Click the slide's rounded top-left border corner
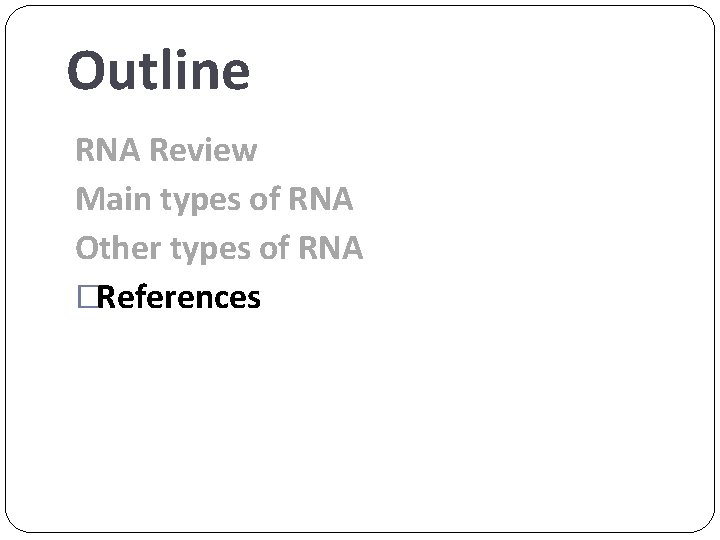Screen dimensions: 720x540 [14, 14]
